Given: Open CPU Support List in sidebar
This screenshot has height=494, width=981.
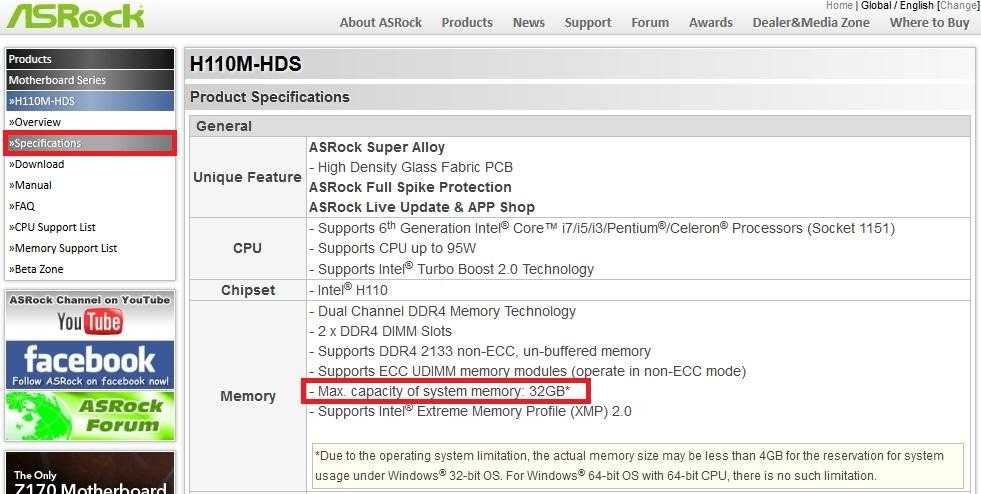Looking at the screenshot, I should coord(54,227).
